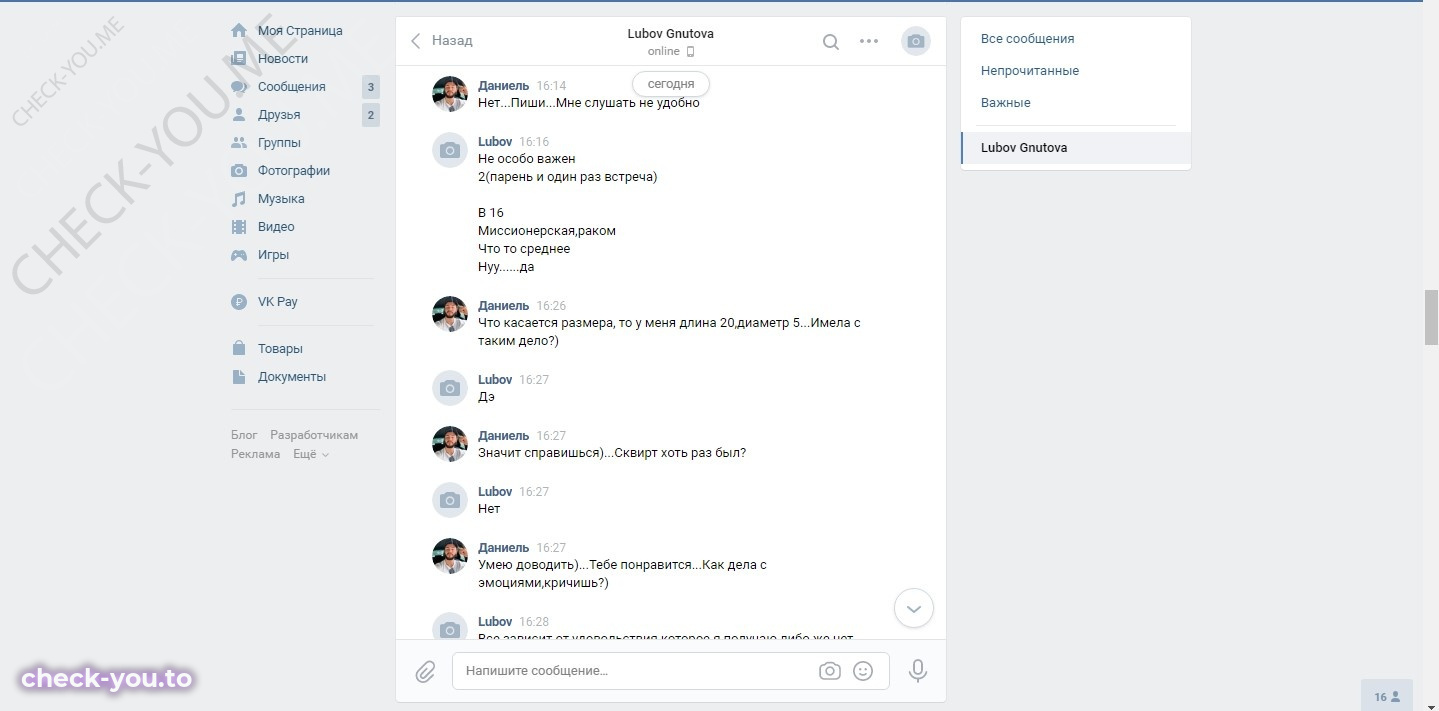Open Видео in the left menu
This screenshot has height=711, width=1439.
click(276, 227)
